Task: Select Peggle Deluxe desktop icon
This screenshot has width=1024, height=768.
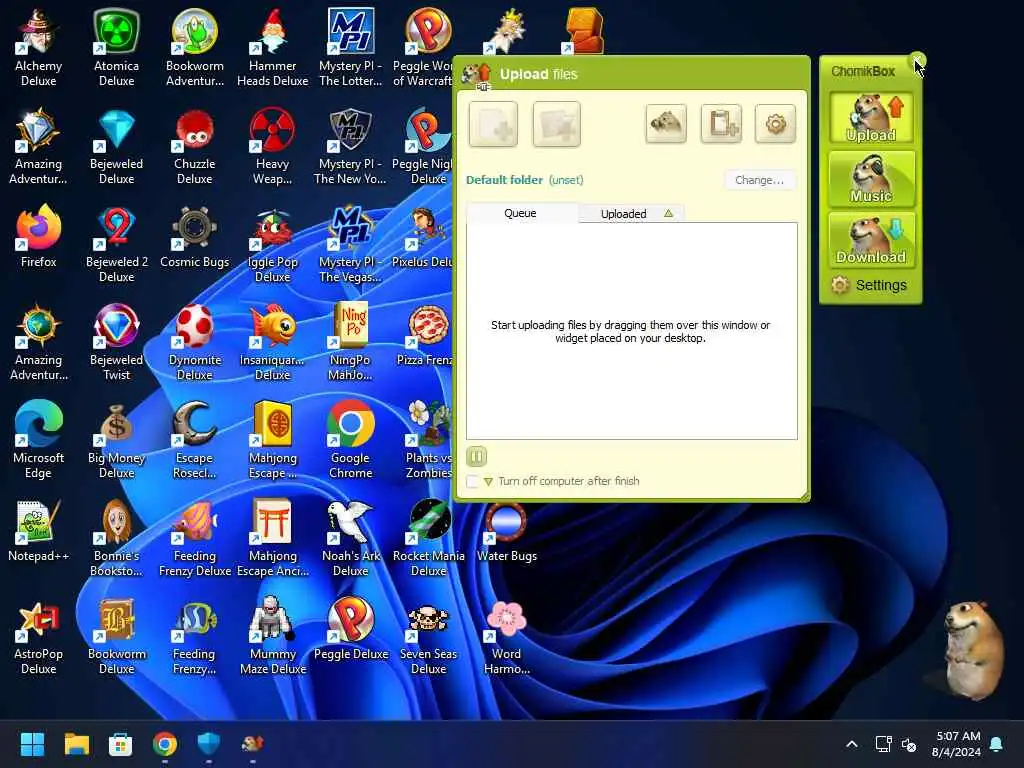Action: click(351, 630)
